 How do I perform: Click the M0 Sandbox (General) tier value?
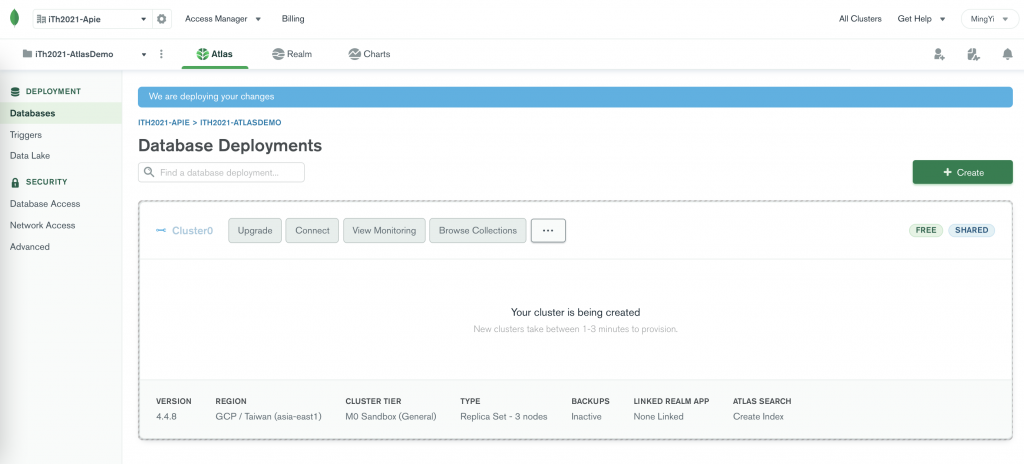click(391, 416)
